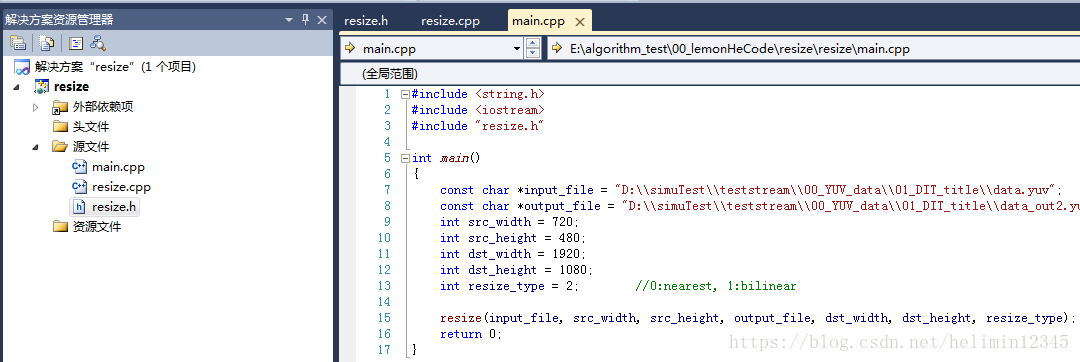Screen dimensions: 1080x362
Task: Select resize.cpp in Solution Explorer tree
Action: tap(112, 187)
